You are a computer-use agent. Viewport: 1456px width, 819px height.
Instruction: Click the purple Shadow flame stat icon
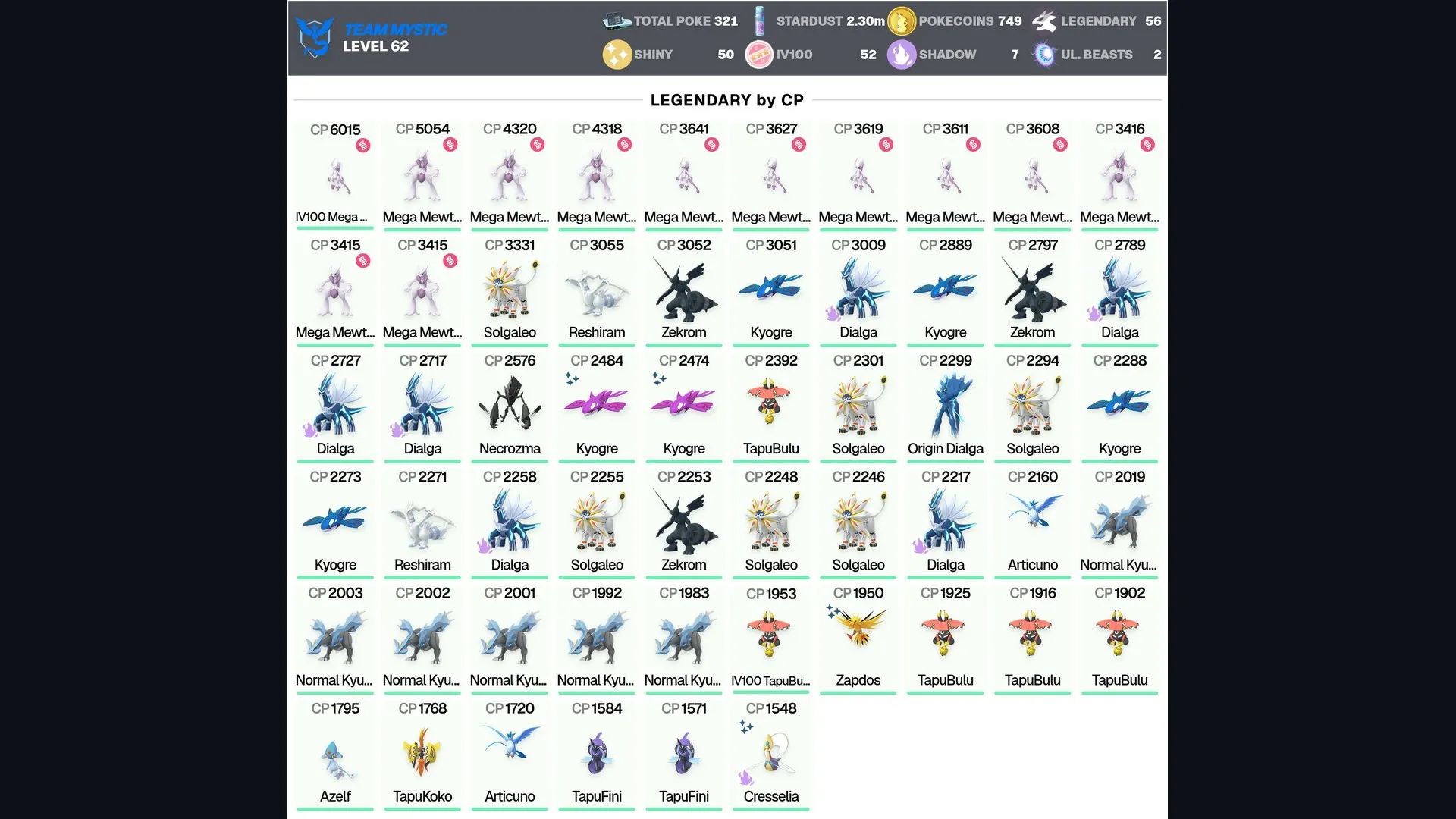pyautogui.click(x=902, y=55)
